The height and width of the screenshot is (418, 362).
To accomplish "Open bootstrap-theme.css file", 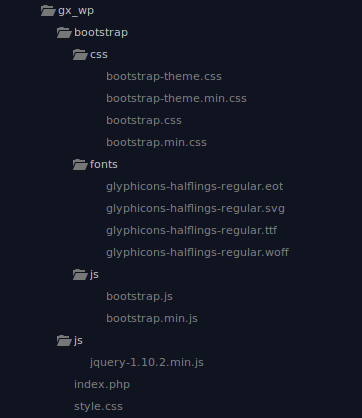I will pos(164,76).
